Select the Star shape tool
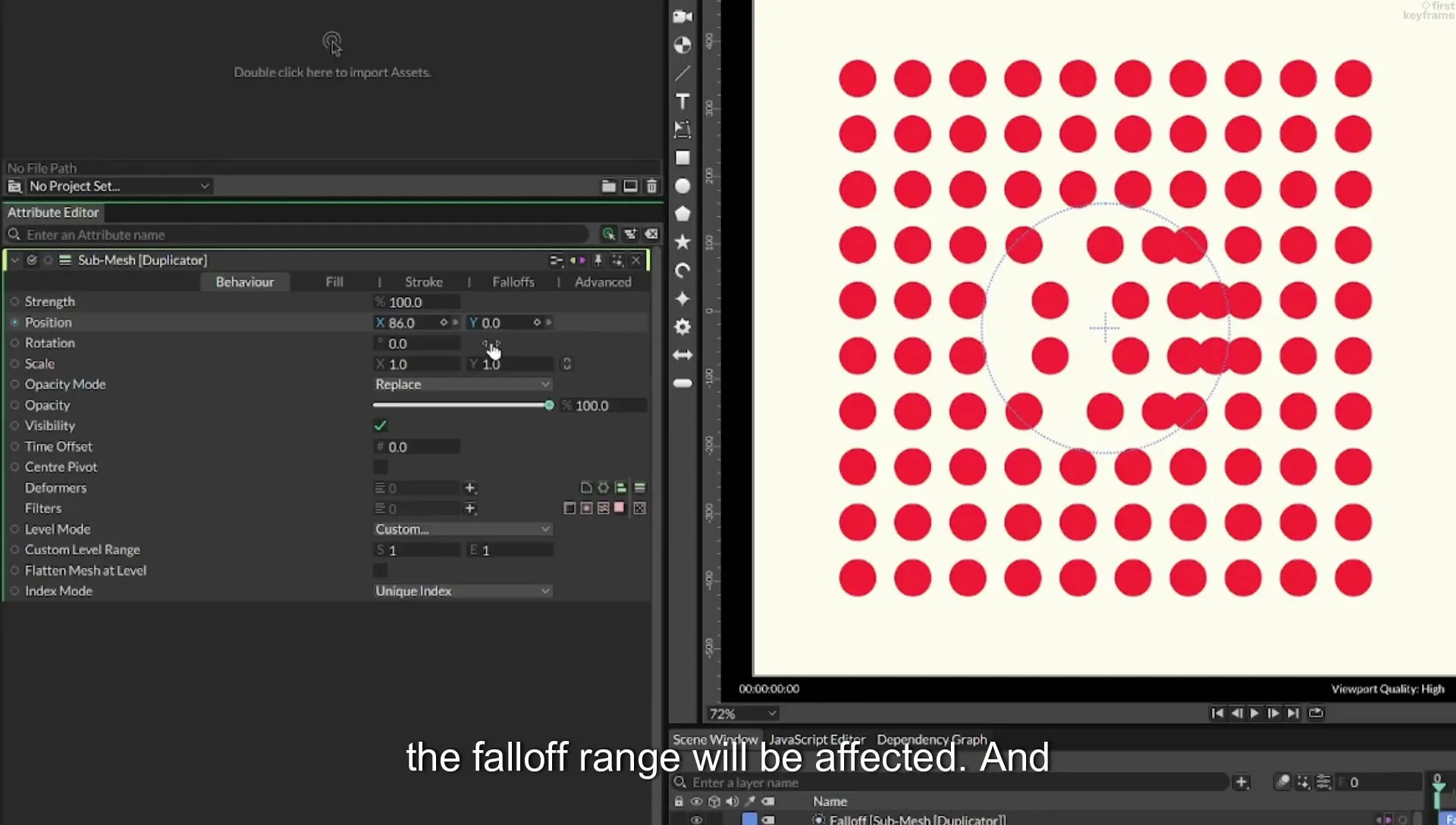The image size is (1456, 825). pyautogui.click(x=682, y=242)
